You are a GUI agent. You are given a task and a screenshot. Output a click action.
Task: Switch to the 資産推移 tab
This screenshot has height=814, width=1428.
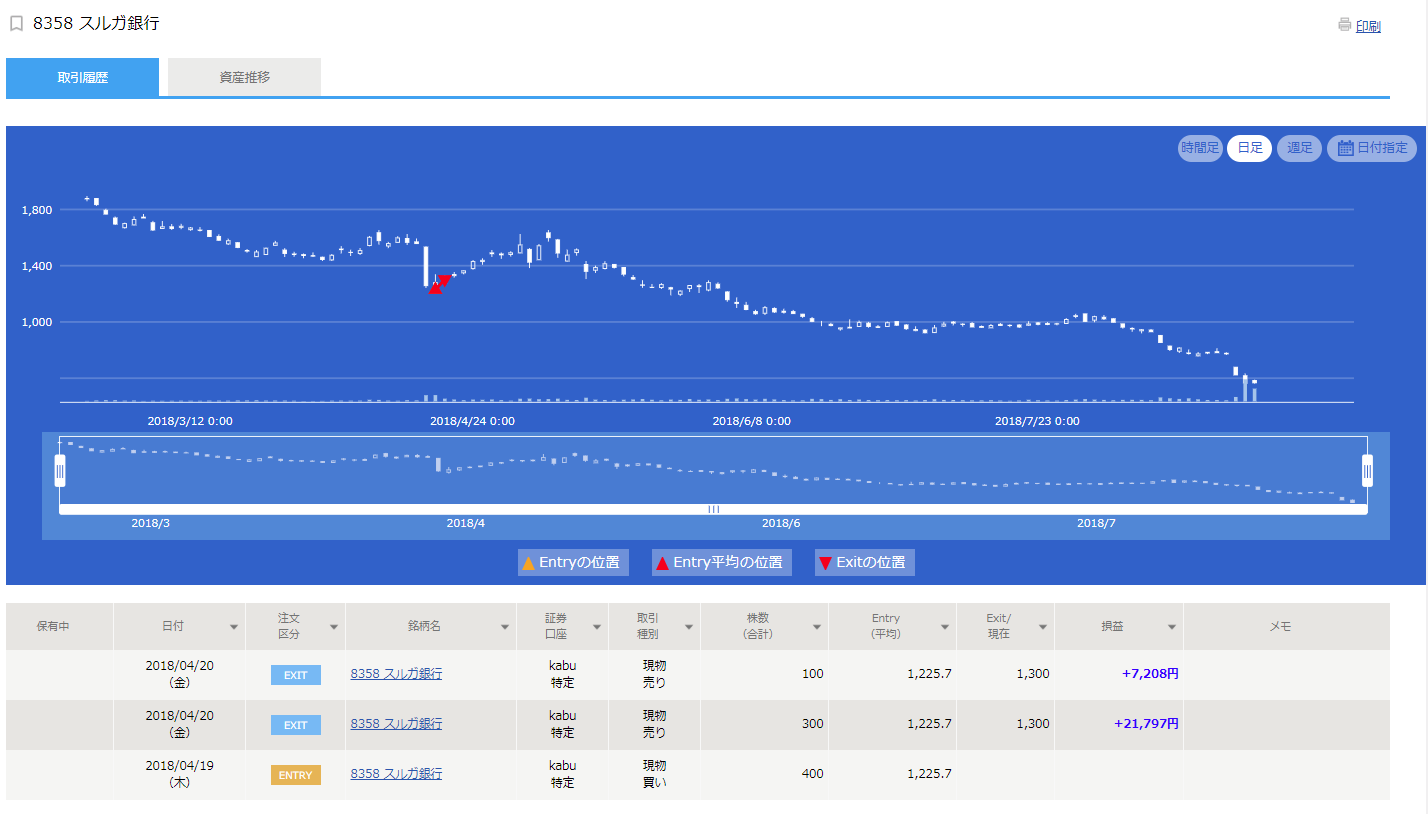pyautogui.click(x=244, y=77)
